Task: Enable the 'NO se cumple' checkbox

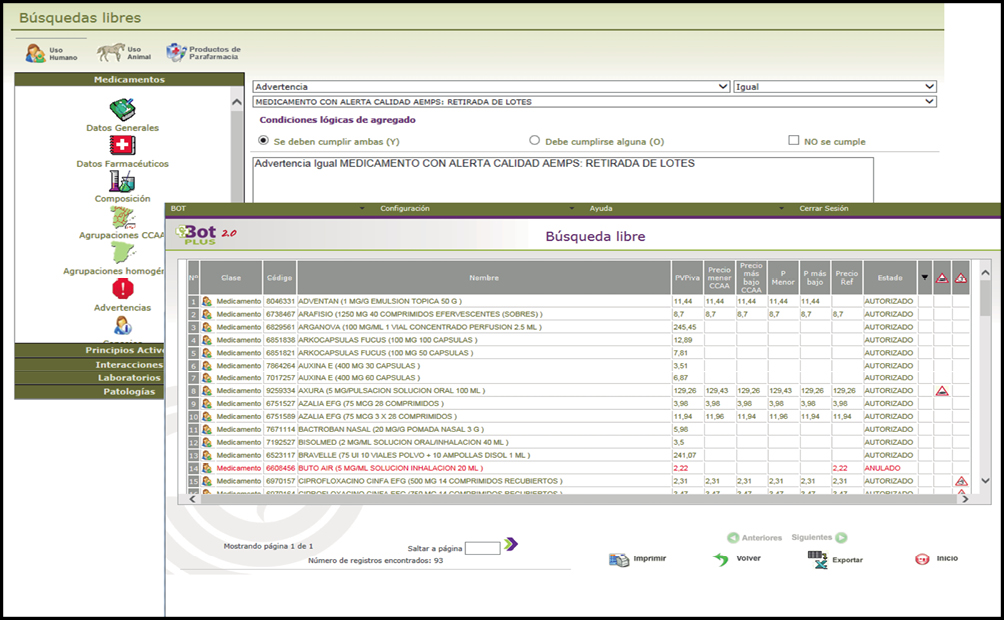Action: point(794,141)
